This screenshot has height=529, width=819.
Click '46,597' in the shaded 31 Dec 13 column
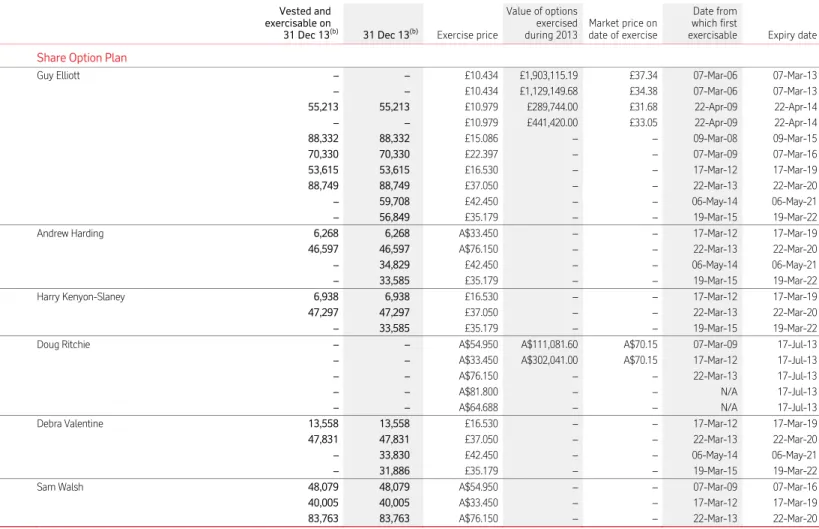pos(394,249)
